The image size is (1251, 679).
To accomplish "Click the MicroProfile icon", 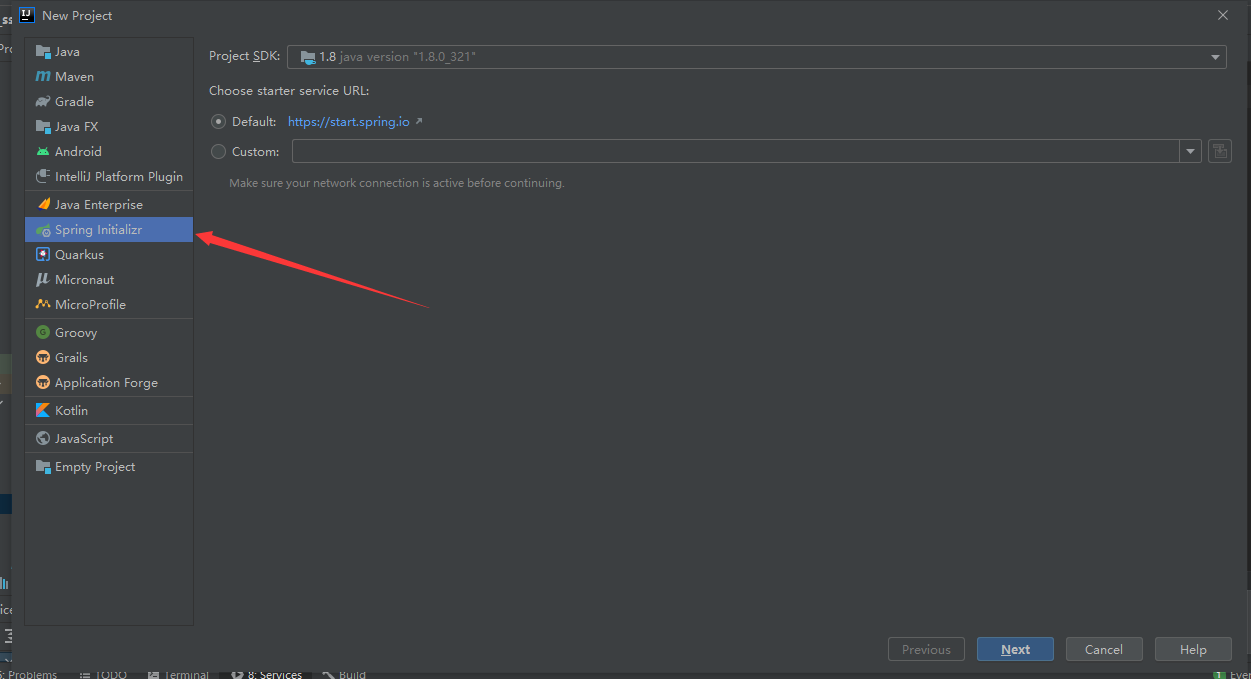I will point(43,305).
